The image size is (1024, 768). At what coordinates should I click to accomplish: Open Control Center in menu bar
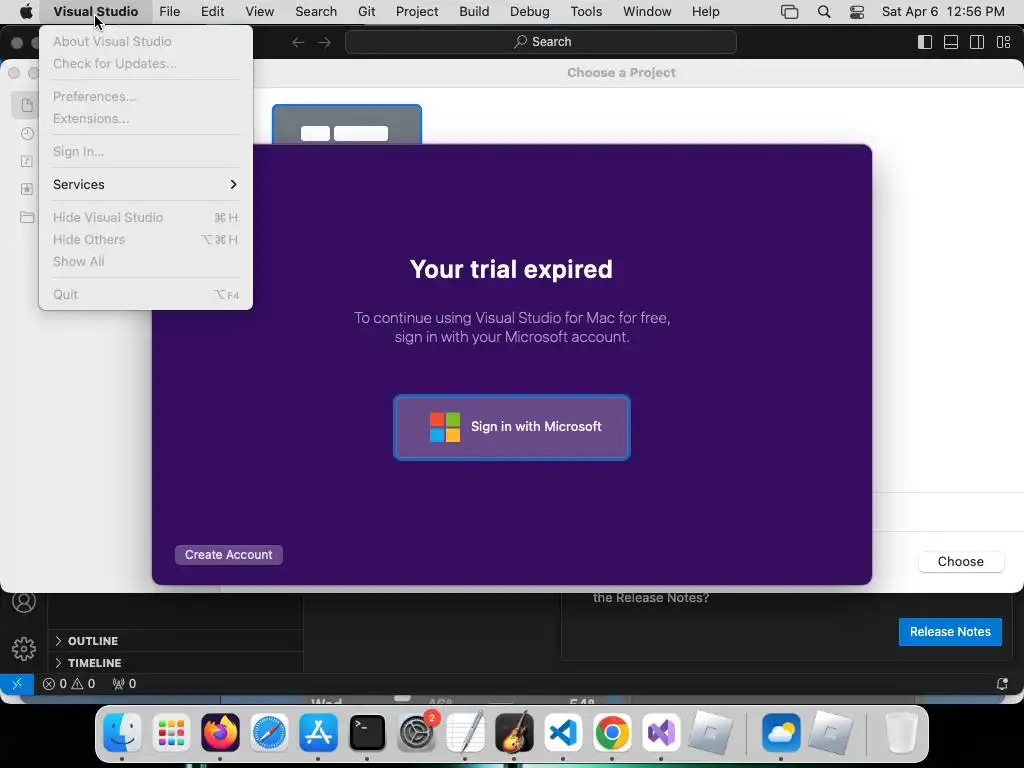coord(857,12)
